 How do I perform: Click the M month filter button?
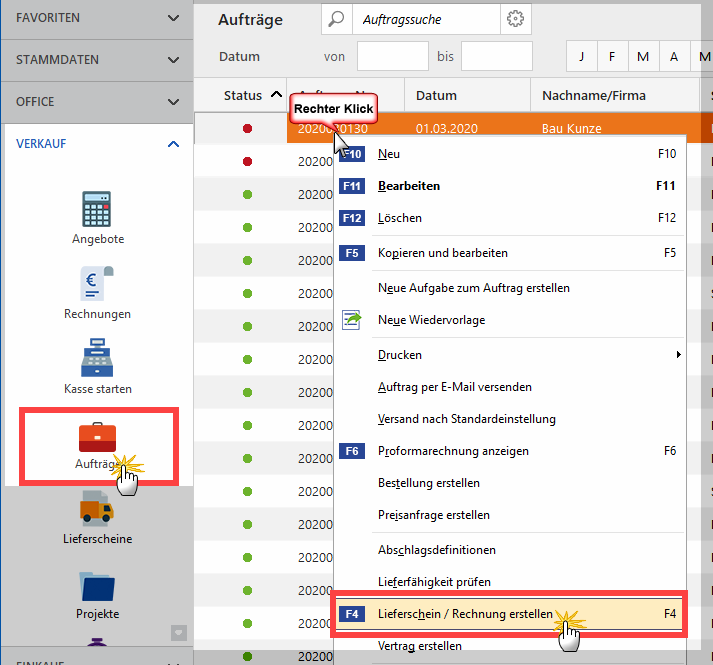643,56
